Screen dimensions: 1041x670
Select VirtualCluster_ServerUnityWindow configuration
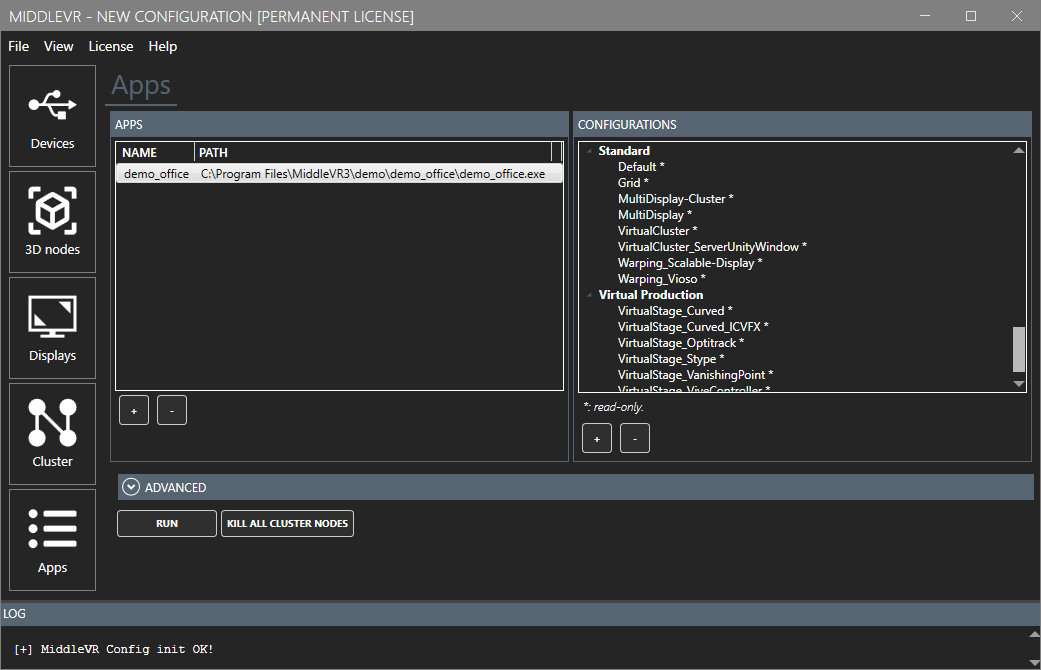pos(712,246)
